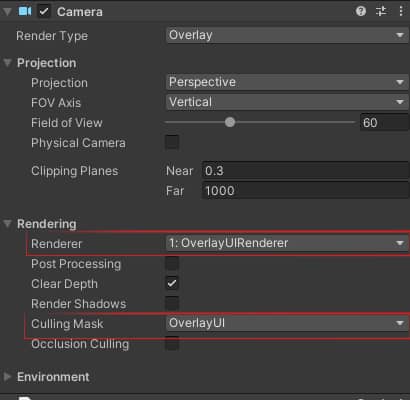Viewport: 410px width, 400px height.
Task: Uncheck the Clear Depth checkbox
Action: pos(172,283)
